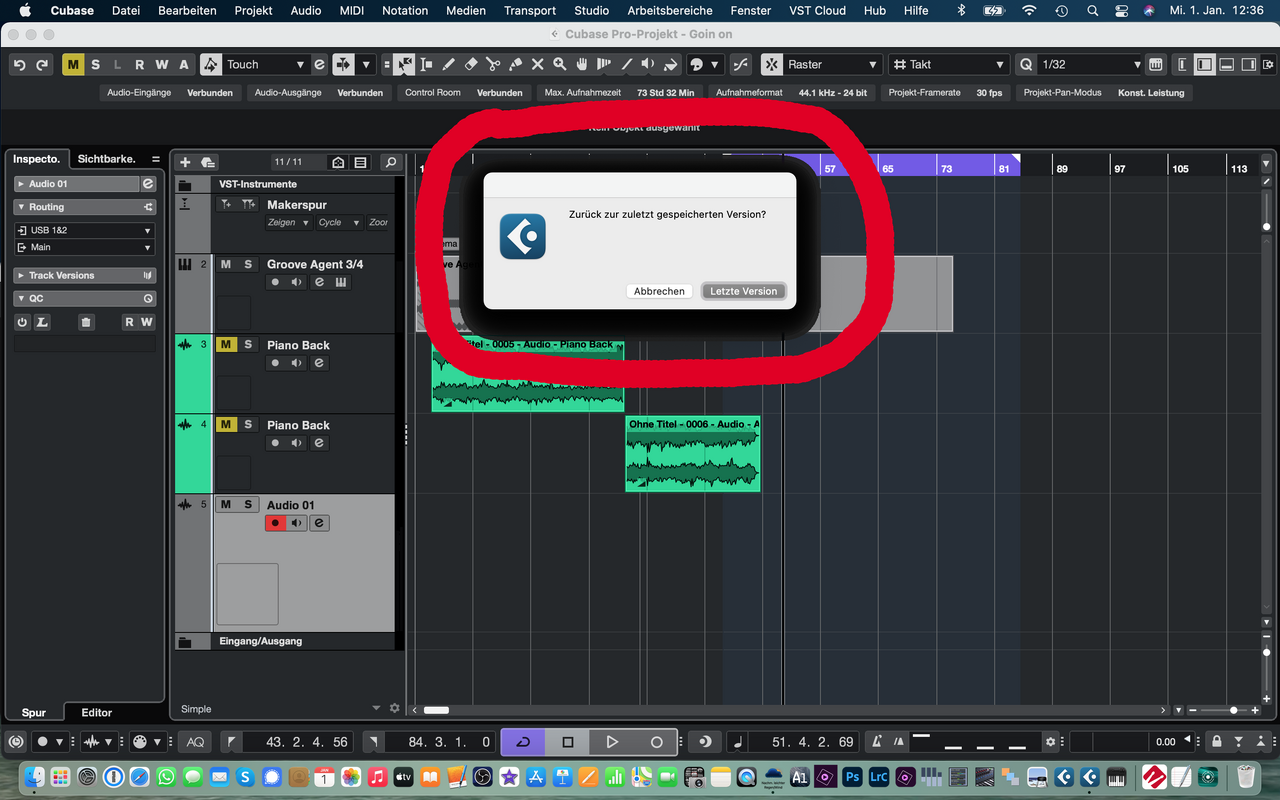Click the Play button in transport
Image resolution: width=1280 pixels, height=800 pixels.
pos(612,742)
